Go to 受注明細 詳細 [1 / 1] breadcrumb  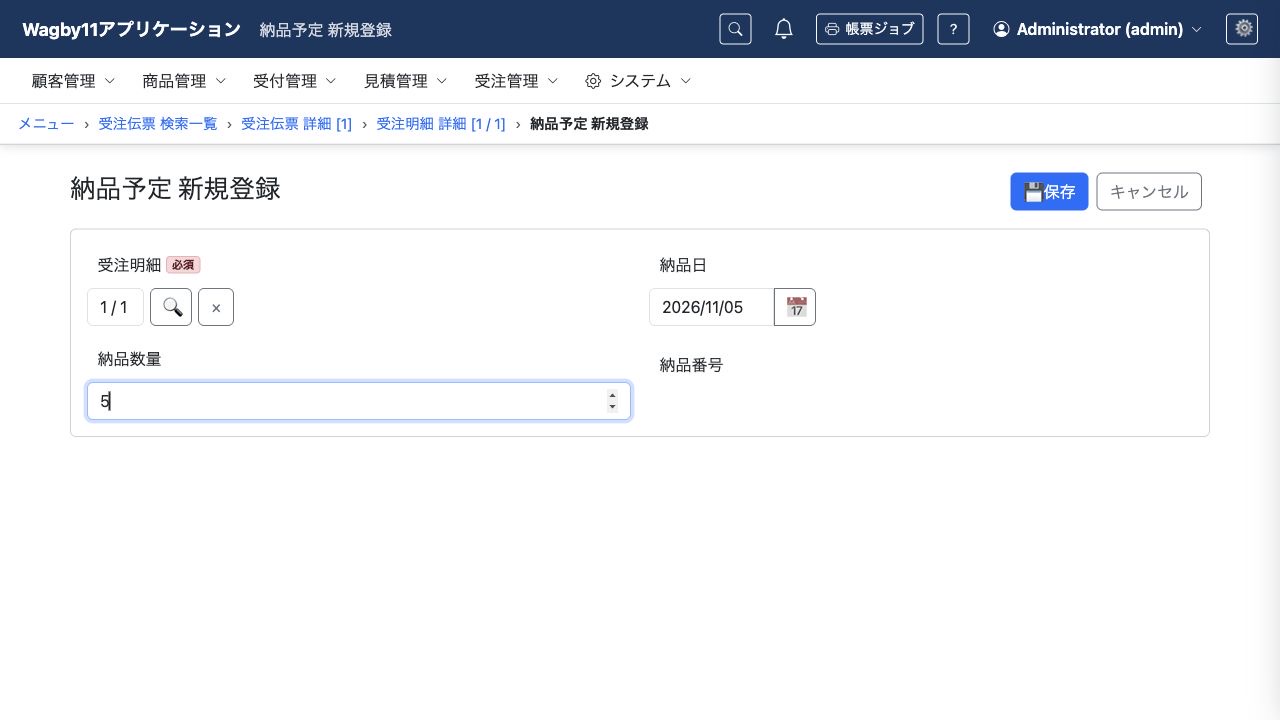pos(441,124)
